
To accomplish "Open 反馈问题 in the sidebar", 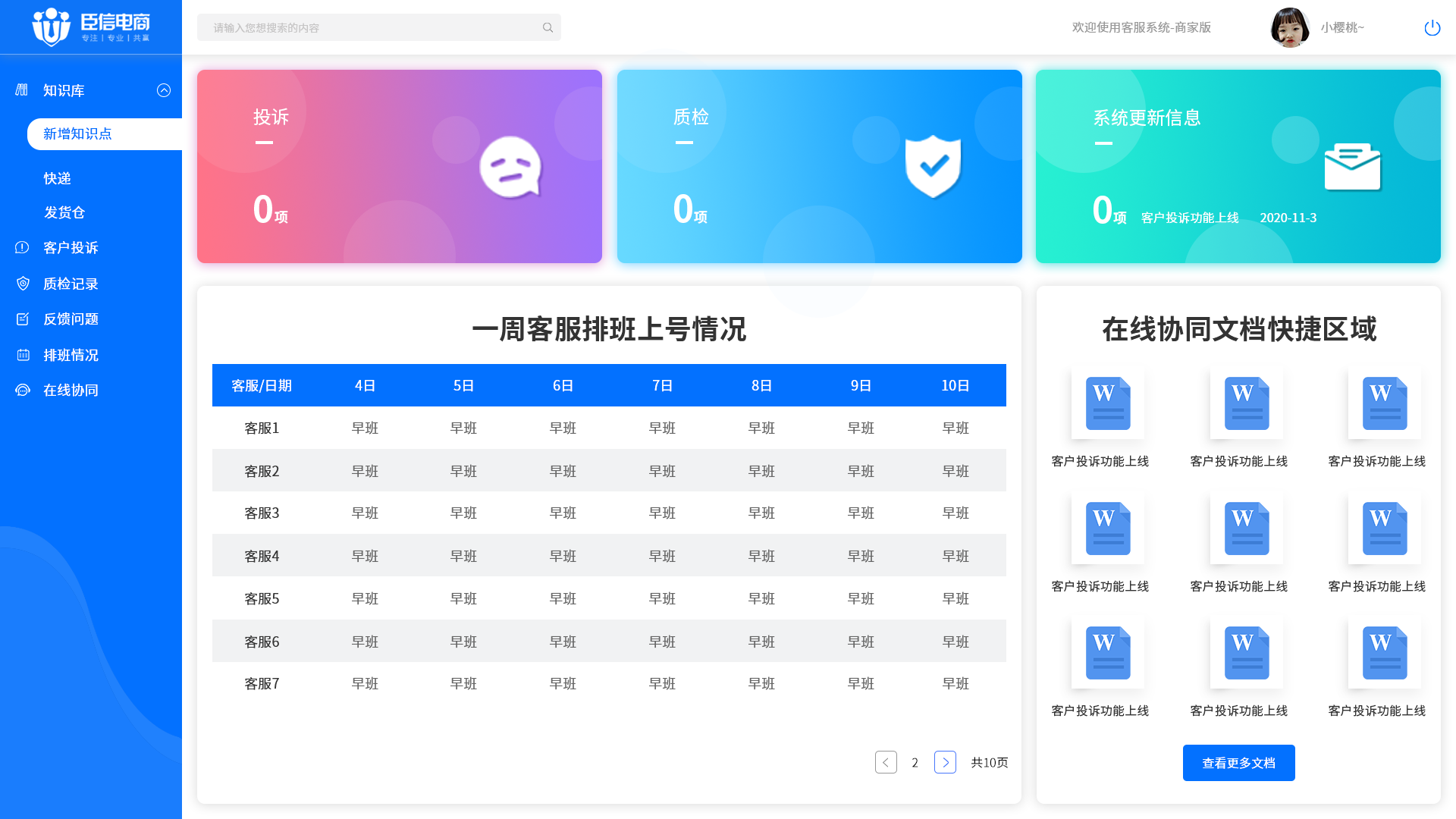I will pos(71,319).
